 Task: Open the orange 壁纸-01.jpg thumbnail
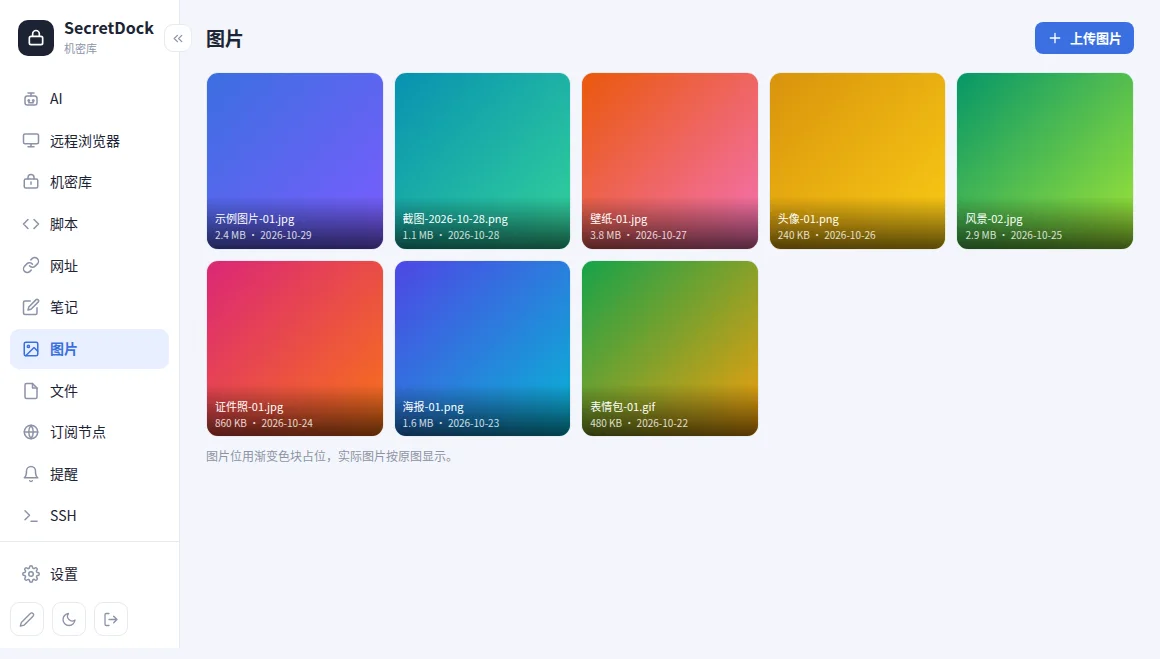point(670,160)
